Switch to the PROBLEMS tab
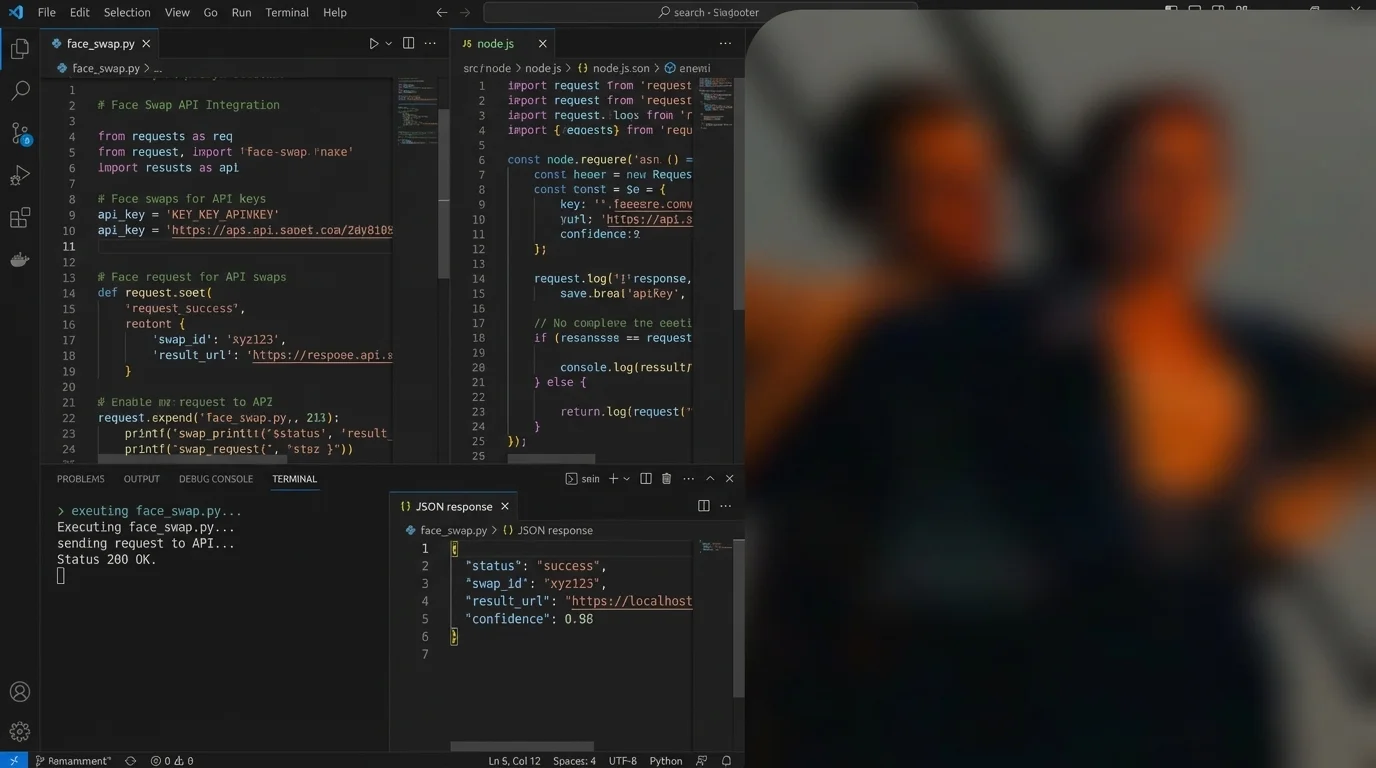 (x=80, y=478)
